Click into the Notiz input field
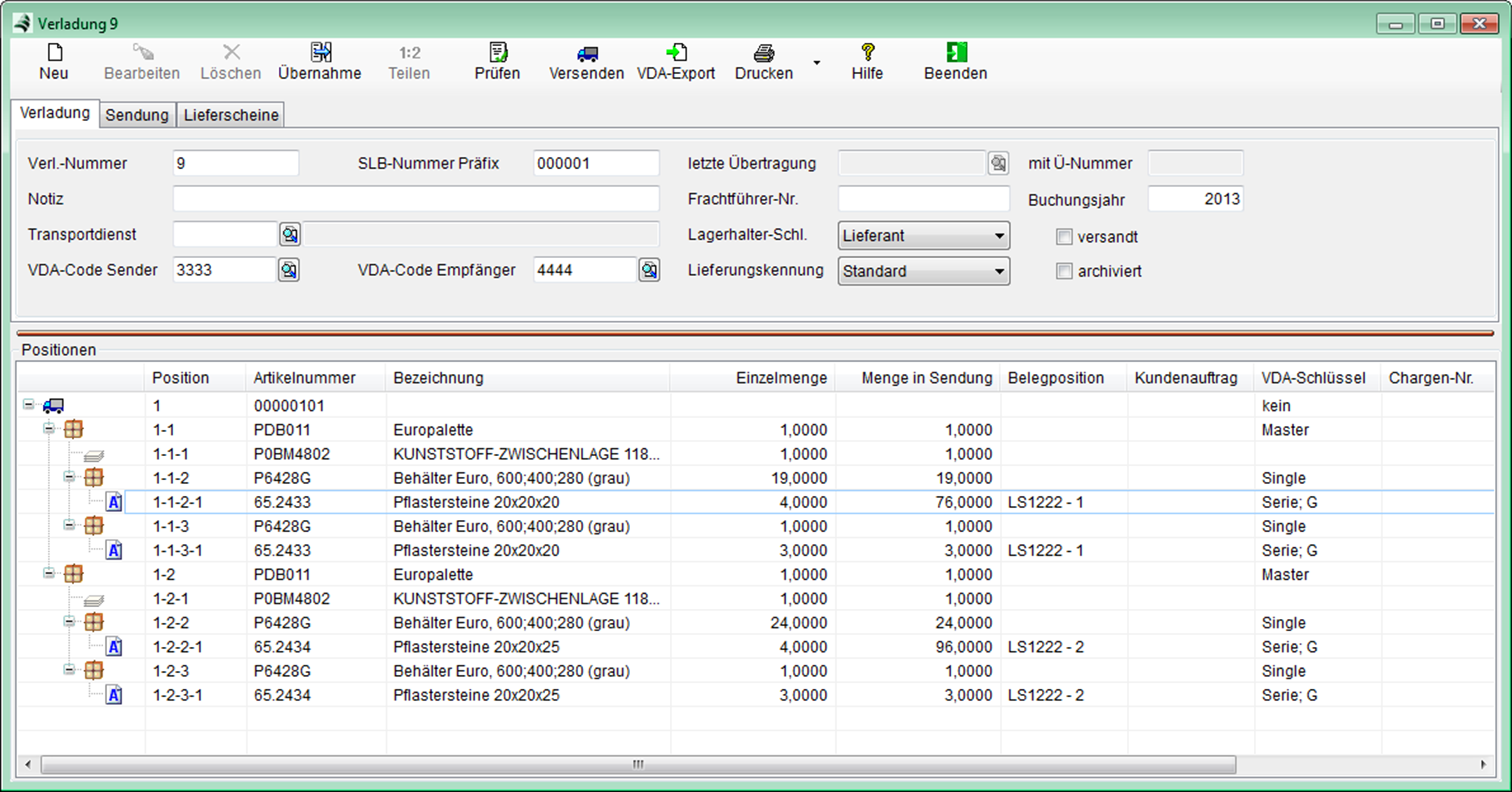This screenshot has height=792, width=1512. pos(416,199)
